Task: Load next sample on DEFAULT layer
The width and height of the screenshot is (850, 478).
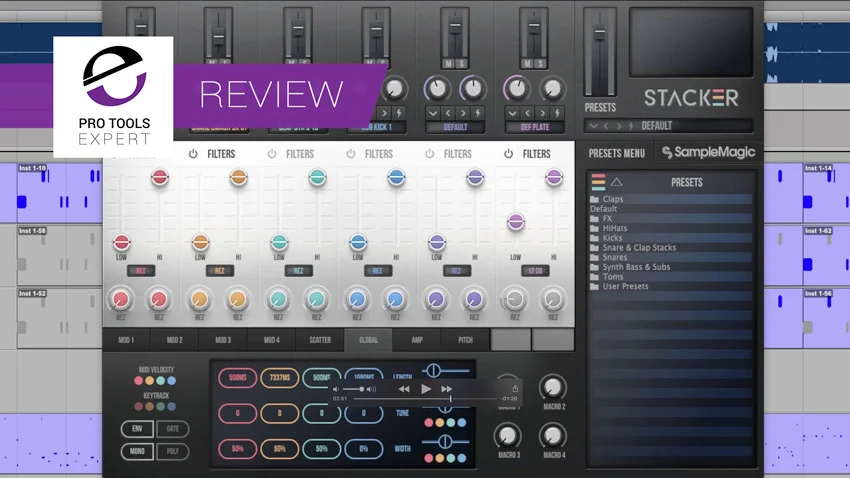Action: pos(463,113)
